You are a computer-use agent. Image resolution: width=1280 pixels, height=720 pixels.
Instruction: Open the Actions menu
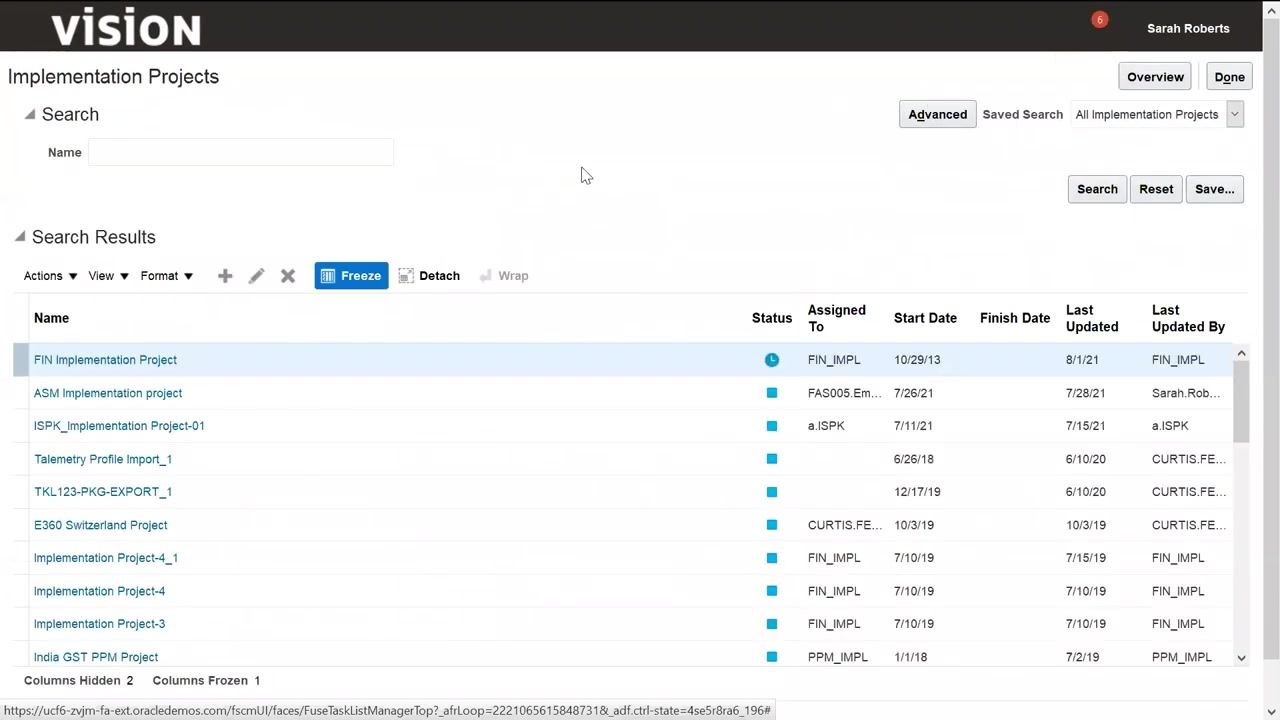click(x=50, y=276)
